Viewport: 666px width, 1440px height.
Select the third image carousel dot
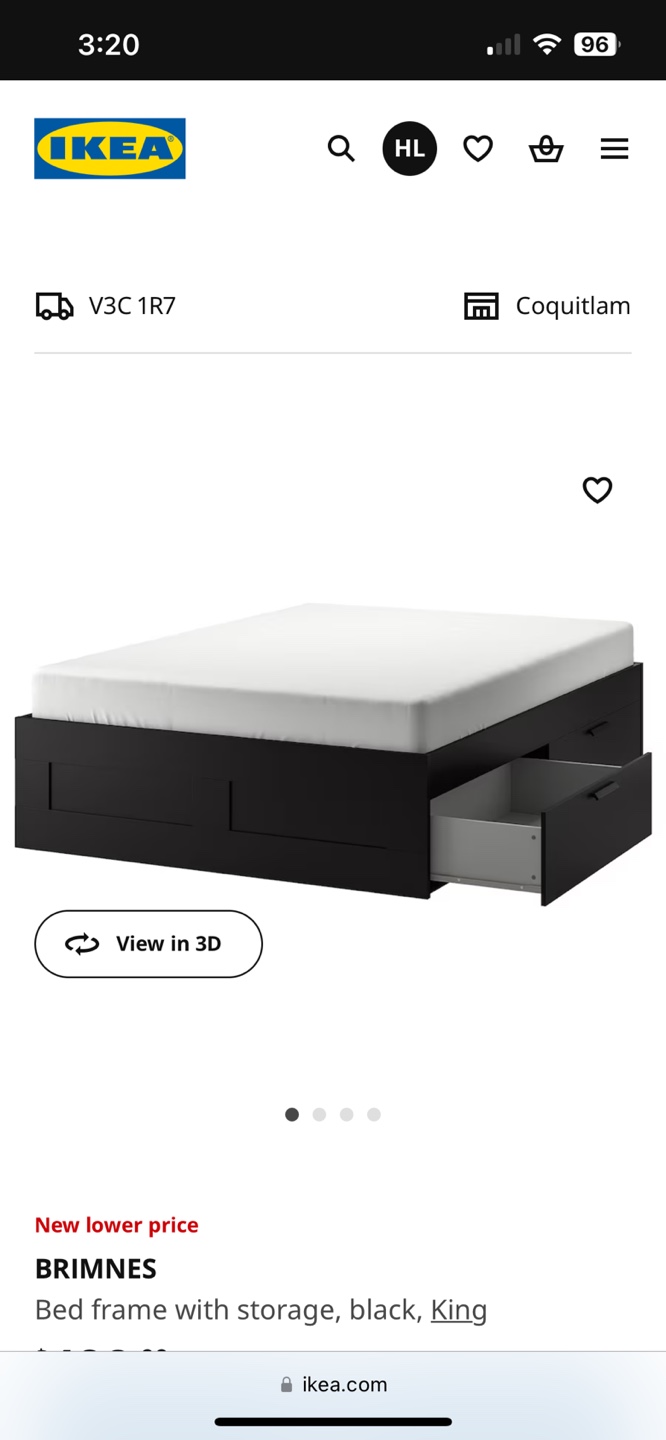click(346, 1114)
